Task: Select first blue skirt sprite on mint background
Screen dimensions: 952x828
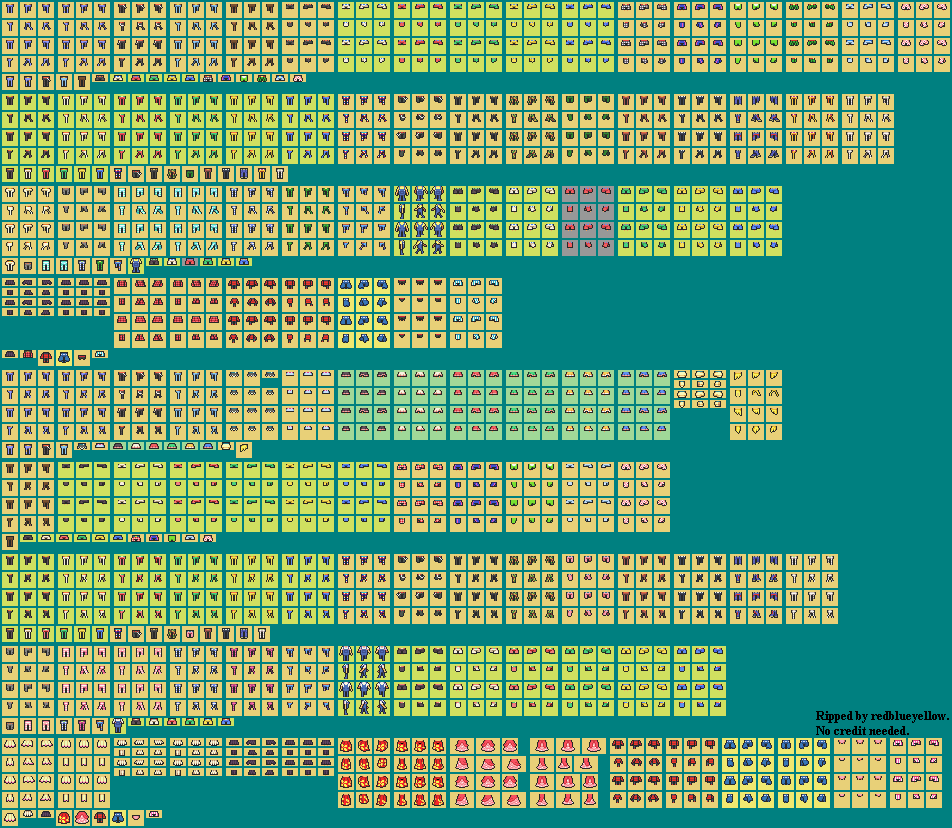Action: [626, 376]
